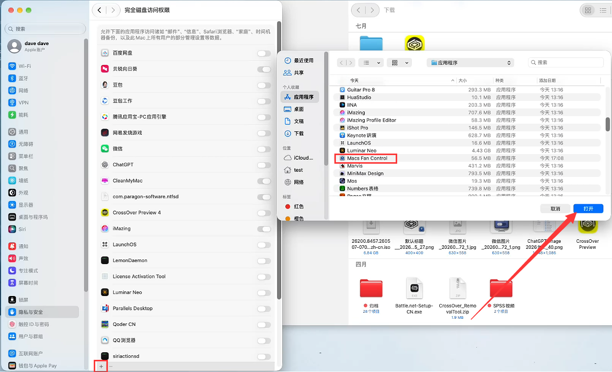Open 通知 settings in the sidebar
The image size is (612, 372).
pyautogui.click(x=19, y=246)
